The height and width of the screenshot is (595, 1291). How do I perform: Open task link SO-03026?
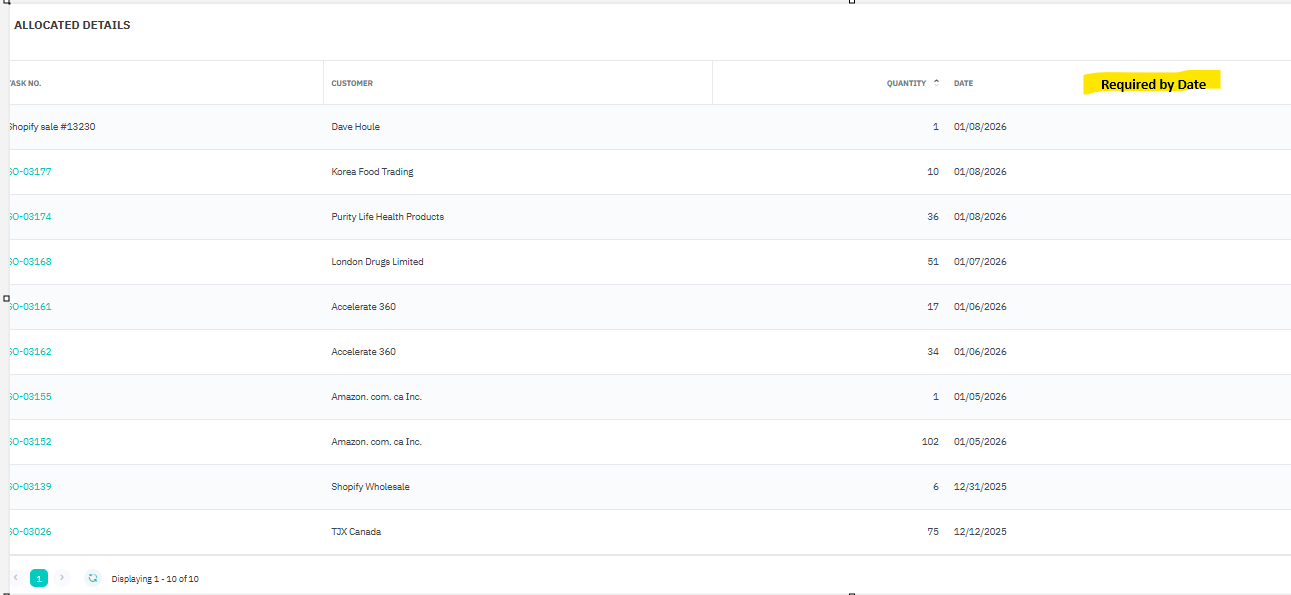tap(30, 532)
